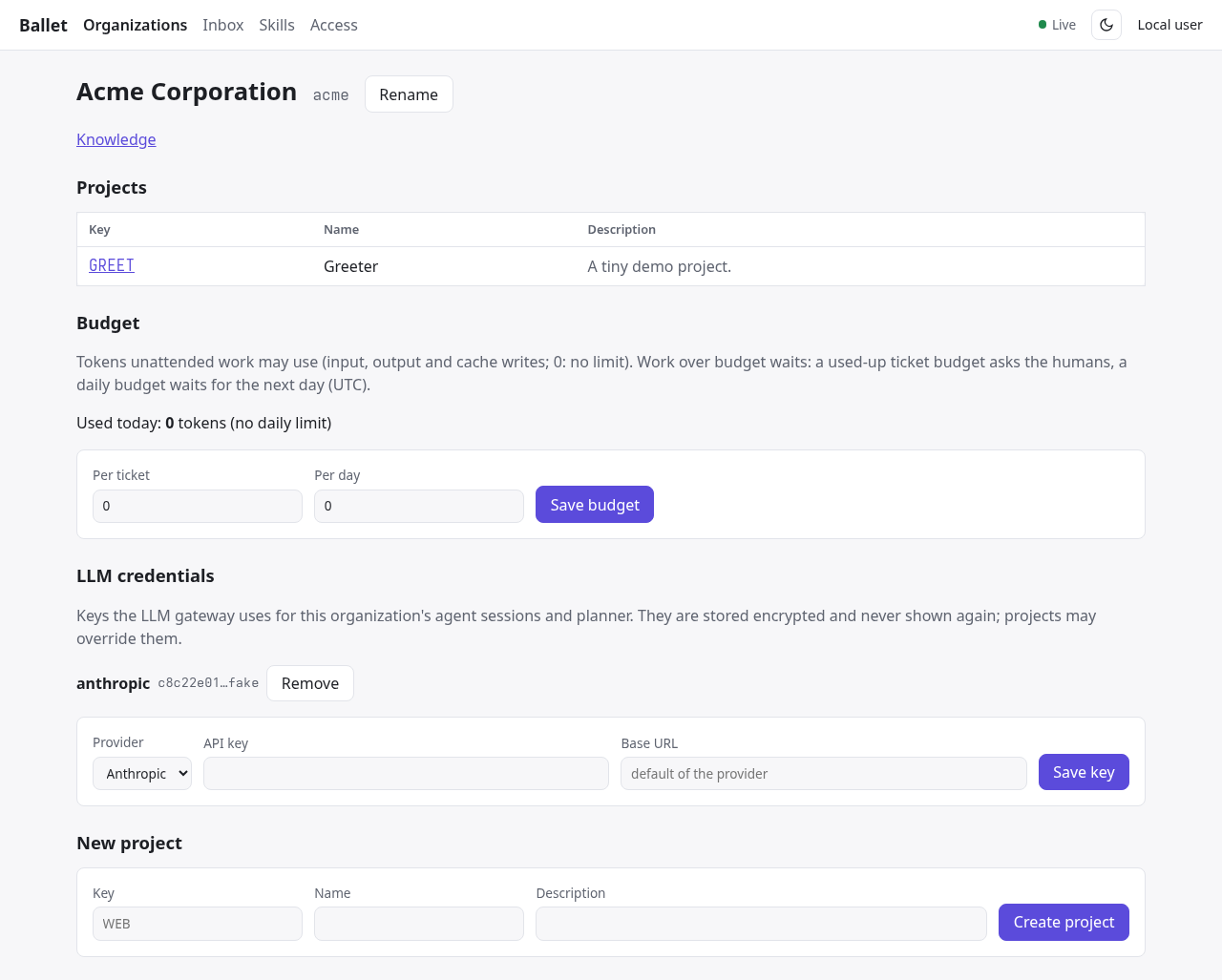Go to the Organizations nav item
Image resolution: width=1222 pixels, height=980 pixels.
[135, 25]
